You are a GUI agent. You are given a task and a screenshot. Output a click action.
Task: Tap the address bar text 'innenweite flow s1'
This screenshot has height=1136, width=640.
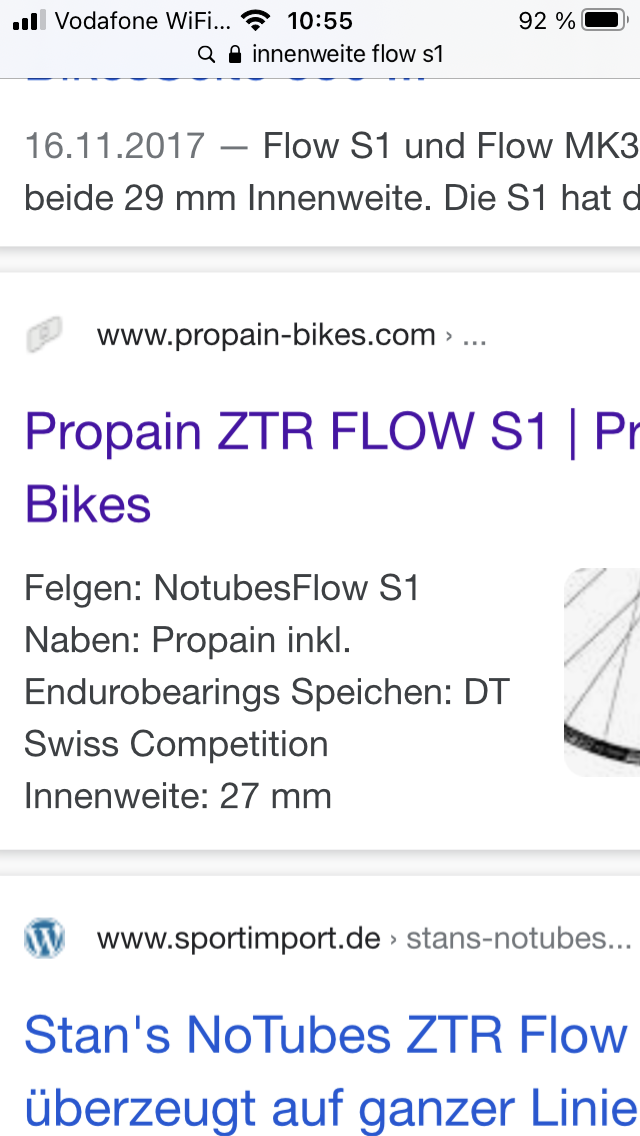click(347, 54)
